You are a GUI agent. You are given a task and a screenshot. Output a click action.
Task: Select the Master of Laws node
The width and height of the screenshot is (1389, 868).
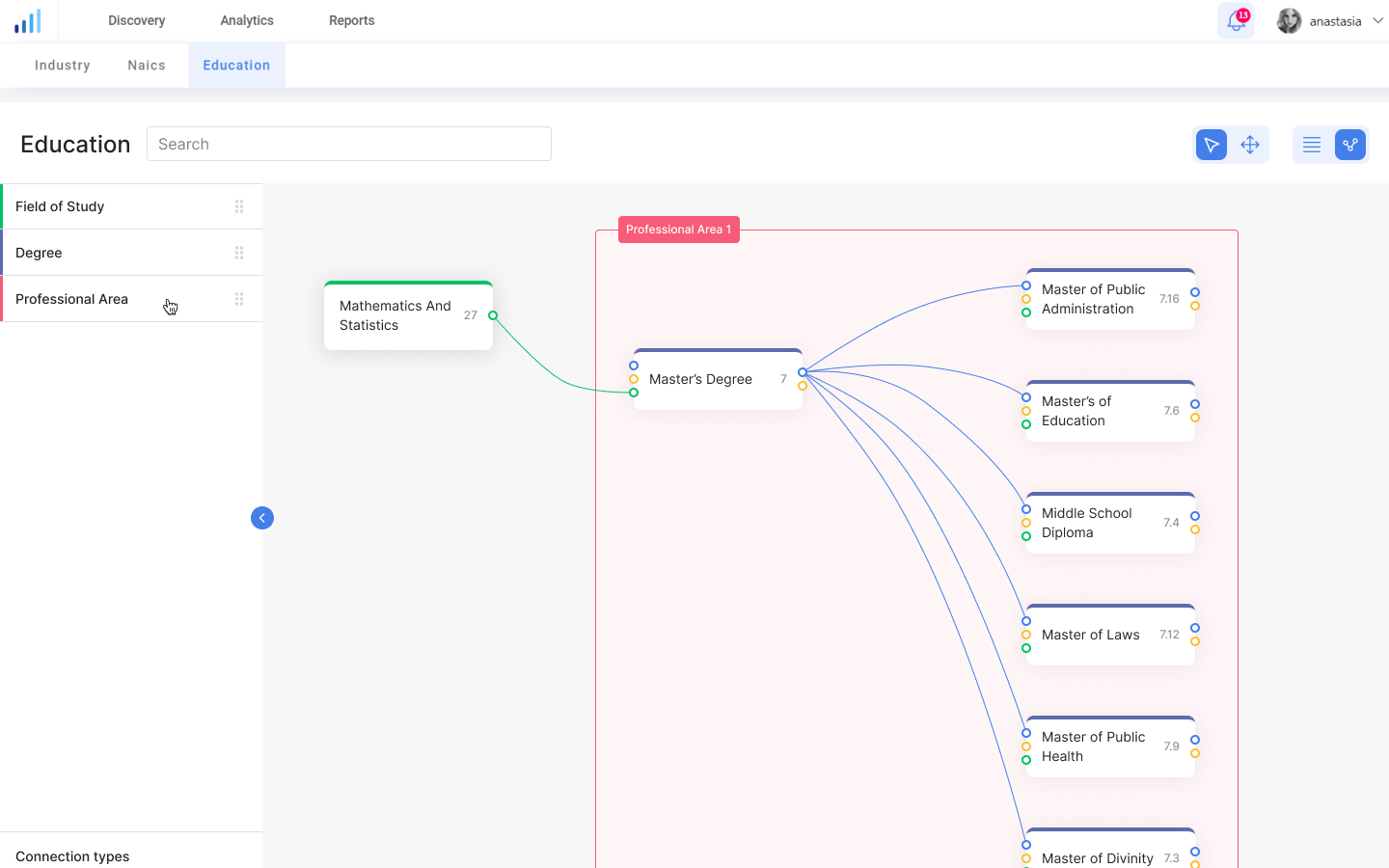pyautogui.click(x=1110, y=635)
